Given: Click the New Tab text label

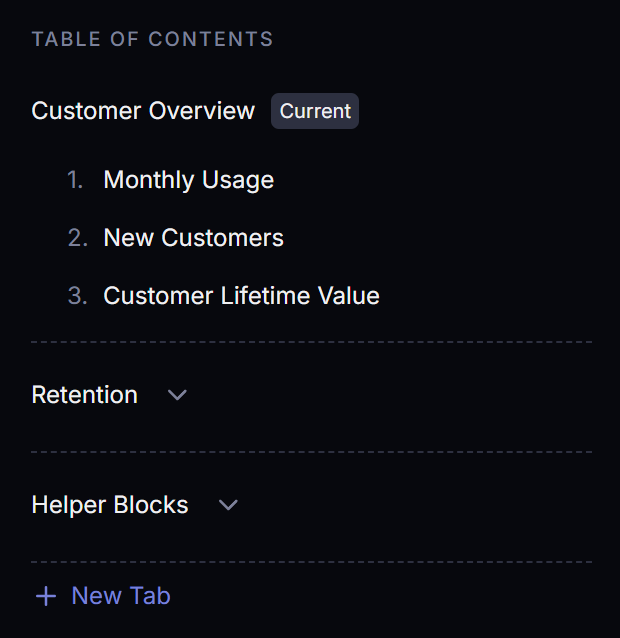Looking at the screenshot, I should 121,596.
